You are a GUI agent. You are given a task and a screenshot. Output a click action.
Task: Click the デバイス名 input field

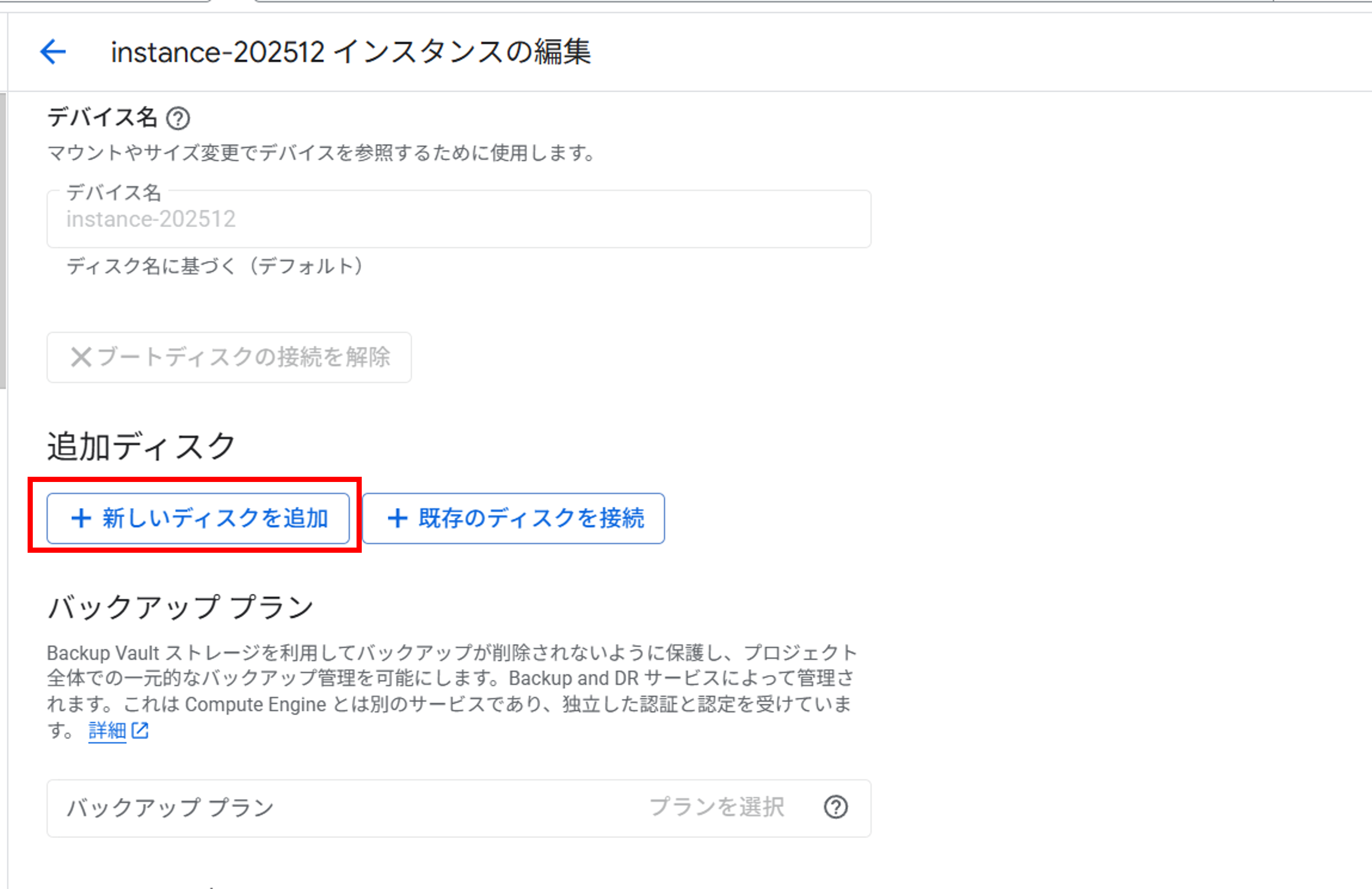(x=459, y=220)
